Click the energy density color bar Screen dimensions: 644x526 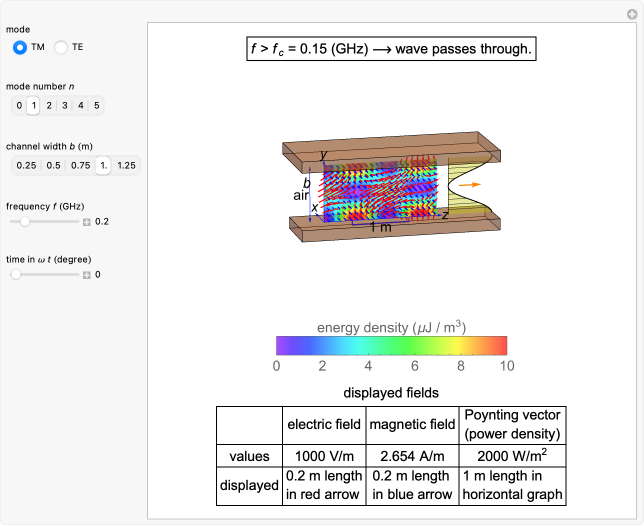coord(391,345)
